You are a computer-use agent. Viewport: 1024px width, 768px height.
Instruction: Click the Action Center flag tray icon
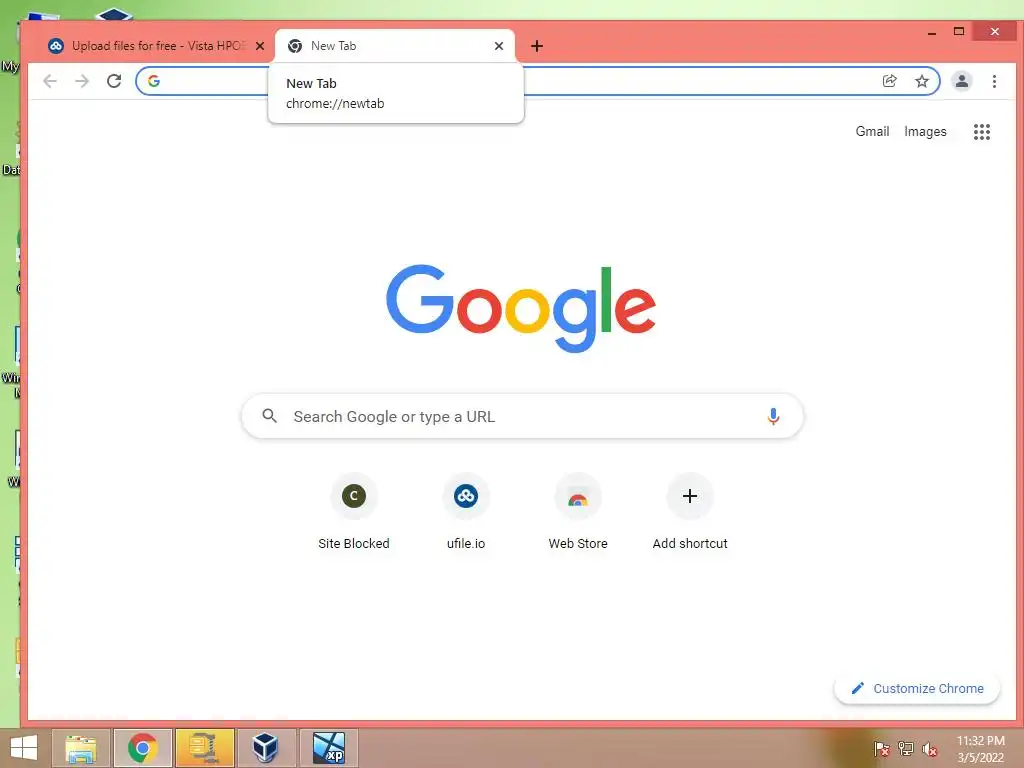point(881,748)
